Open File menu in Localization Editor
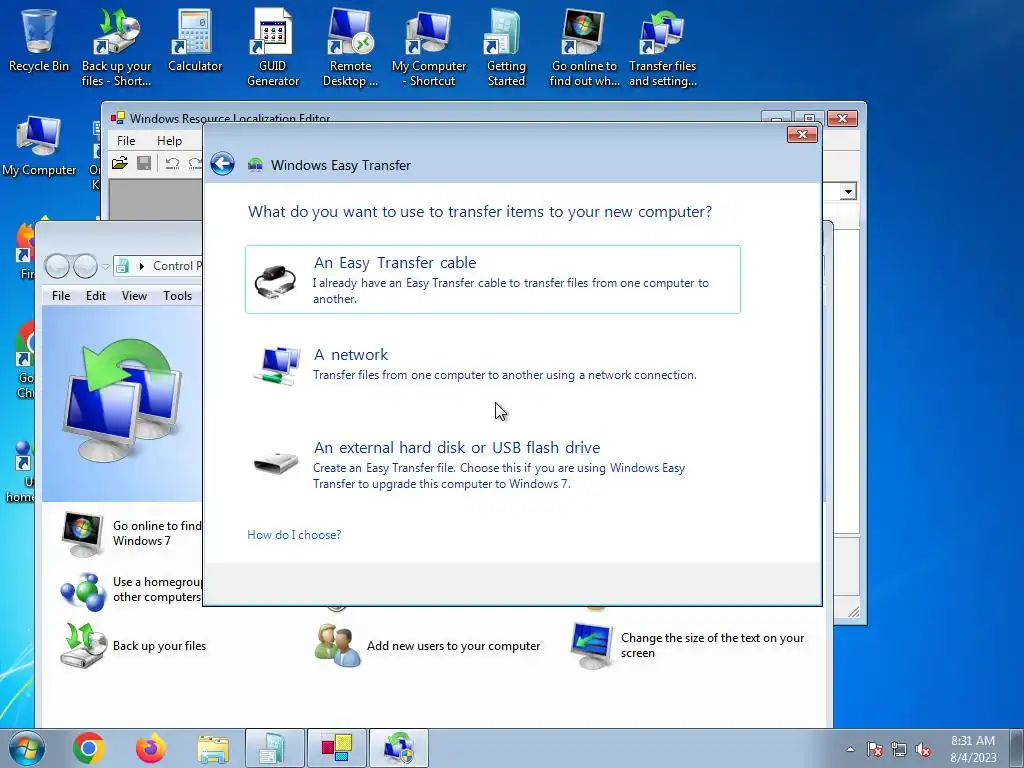The width and height of the screenshot is (1024, 768). 126,140
